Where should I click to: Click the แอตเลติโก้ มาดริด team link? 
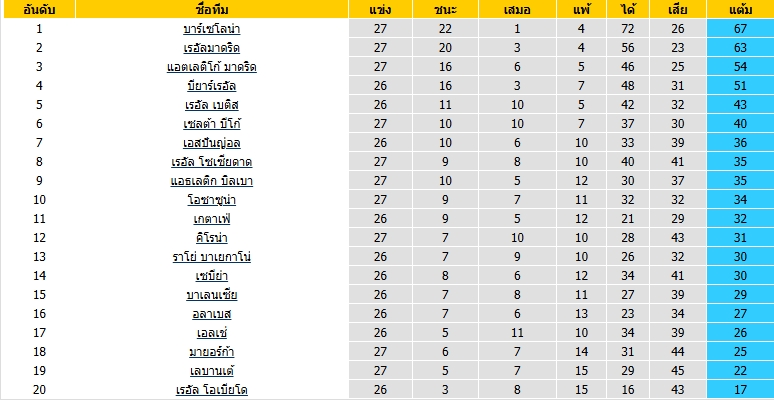211,67
